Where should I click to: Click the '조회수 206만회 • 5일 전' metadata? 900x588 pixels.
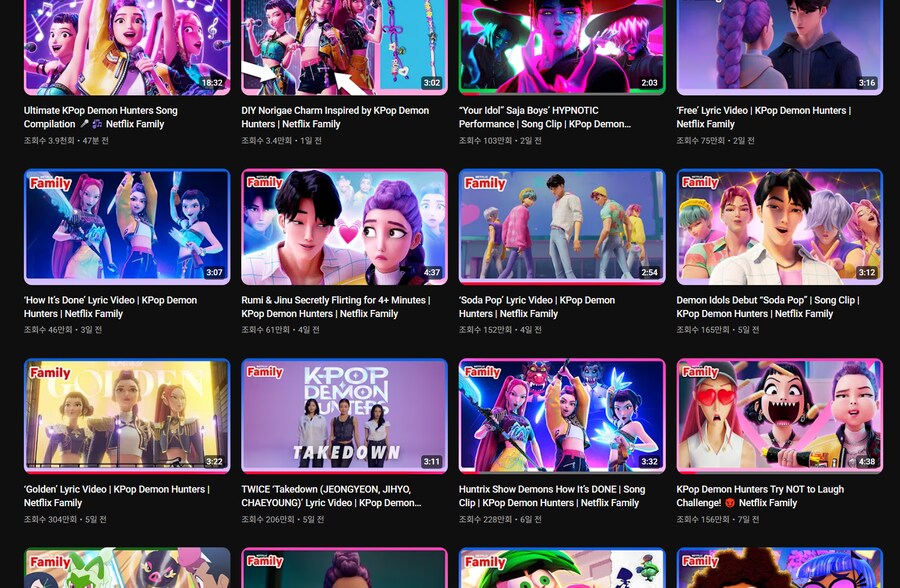(282, 519)
